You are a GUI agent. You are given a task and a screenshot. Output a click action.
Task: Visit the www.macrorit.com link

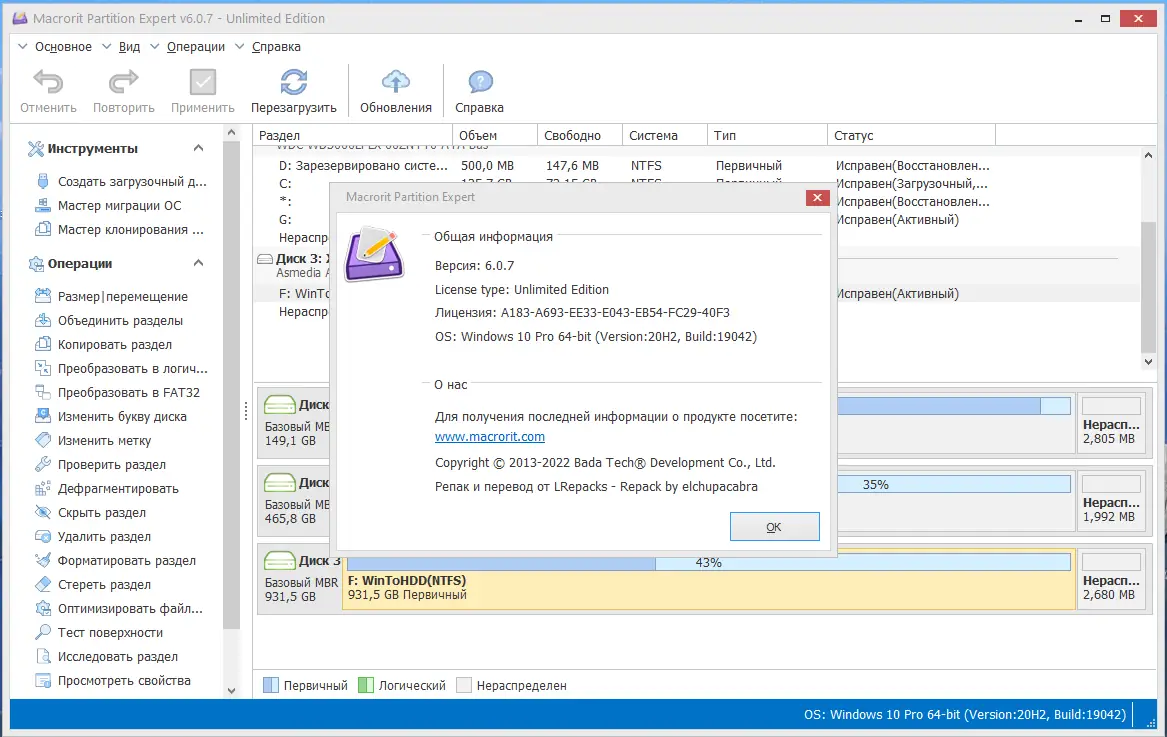490,437
